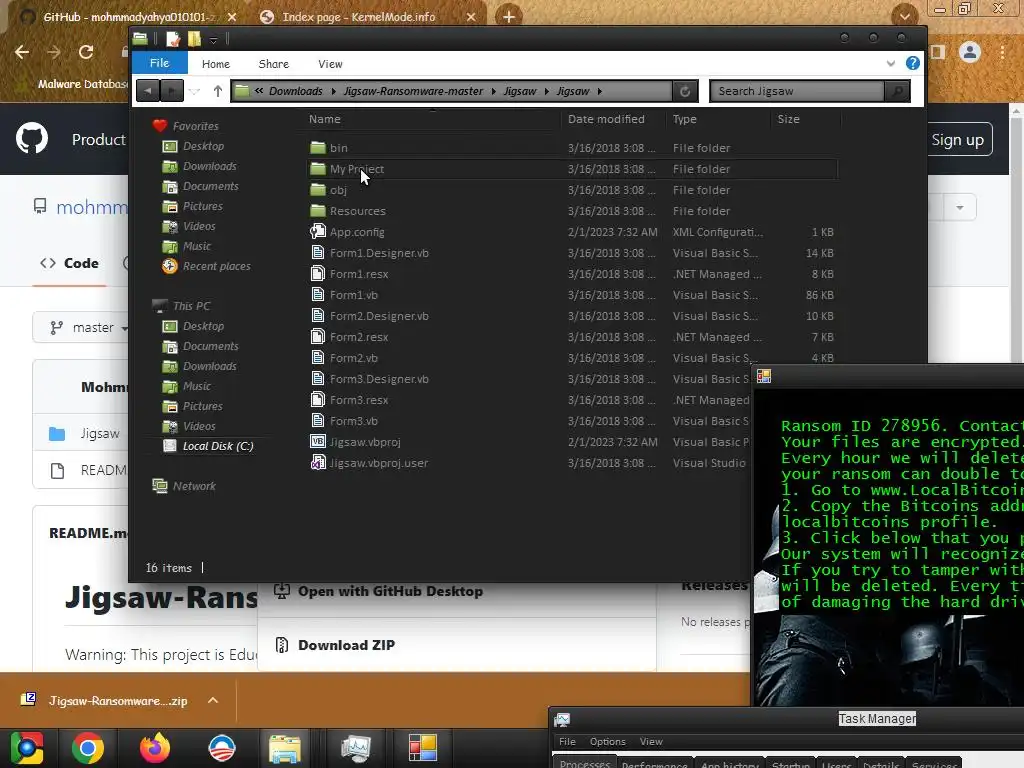This screenshot has height=768, width=1024.
Task: Open the Share ribbon tab
Action: (x=274, y=64)
